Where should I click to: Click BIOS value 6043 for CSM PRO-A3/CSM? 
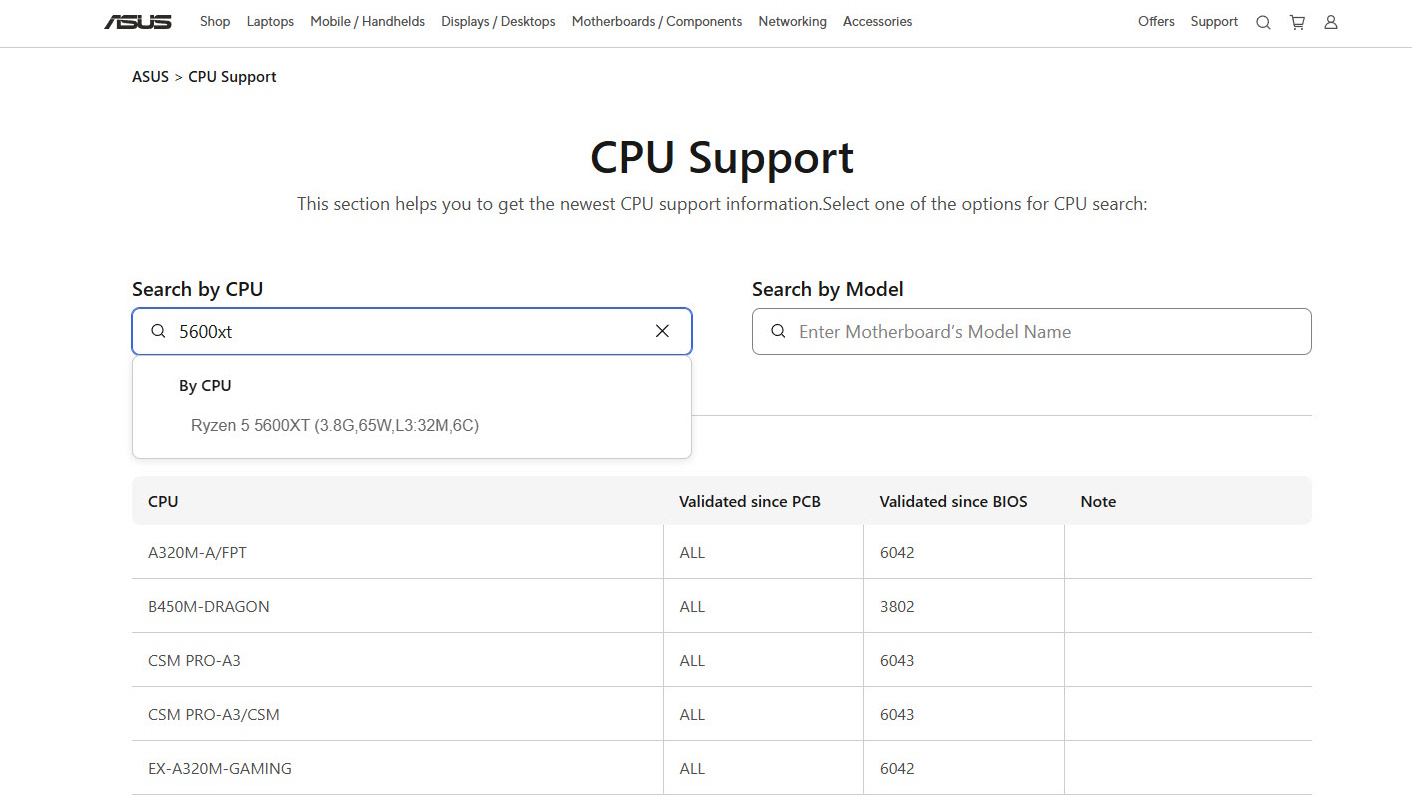coord(897,714)
